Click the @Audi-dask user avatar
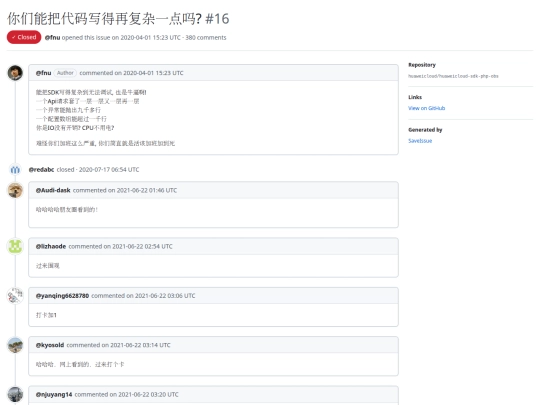Image resolution: width=540 pixels, height=405 pixels. [15, 190]
